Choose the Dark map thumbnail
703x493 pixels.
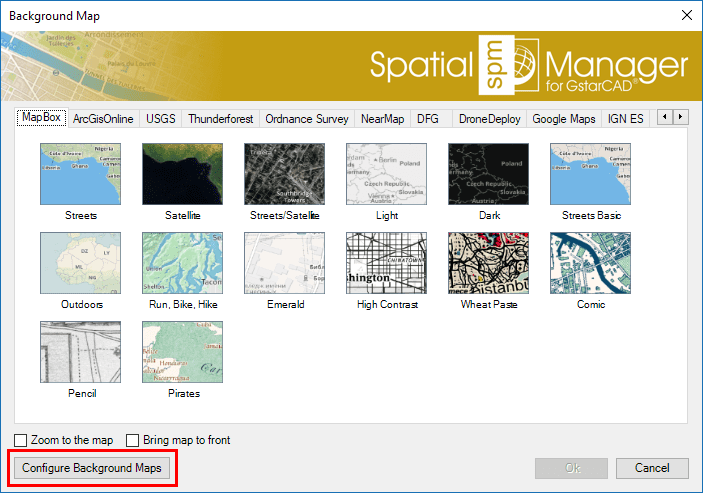pyautogui.click(x=488, y=174)
